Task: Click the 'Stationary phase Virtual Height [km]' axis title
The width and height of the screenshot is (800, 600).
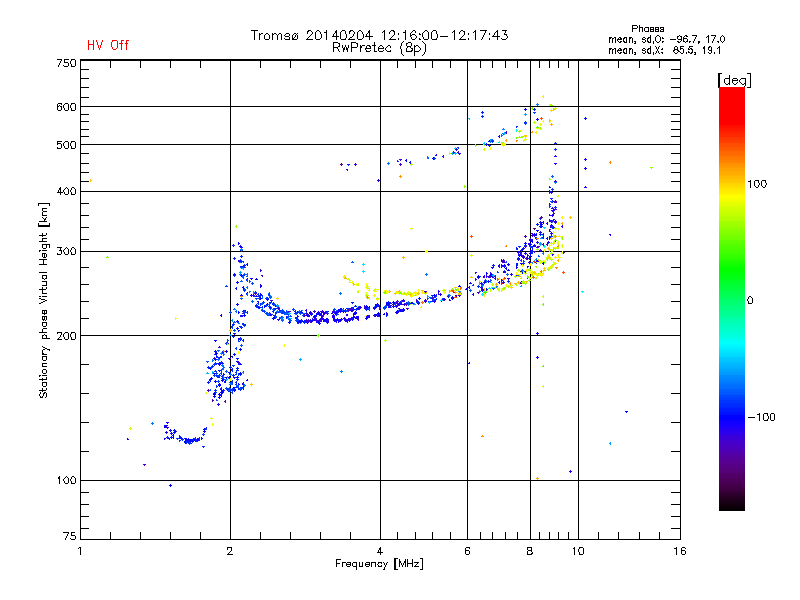Action: 44,300
